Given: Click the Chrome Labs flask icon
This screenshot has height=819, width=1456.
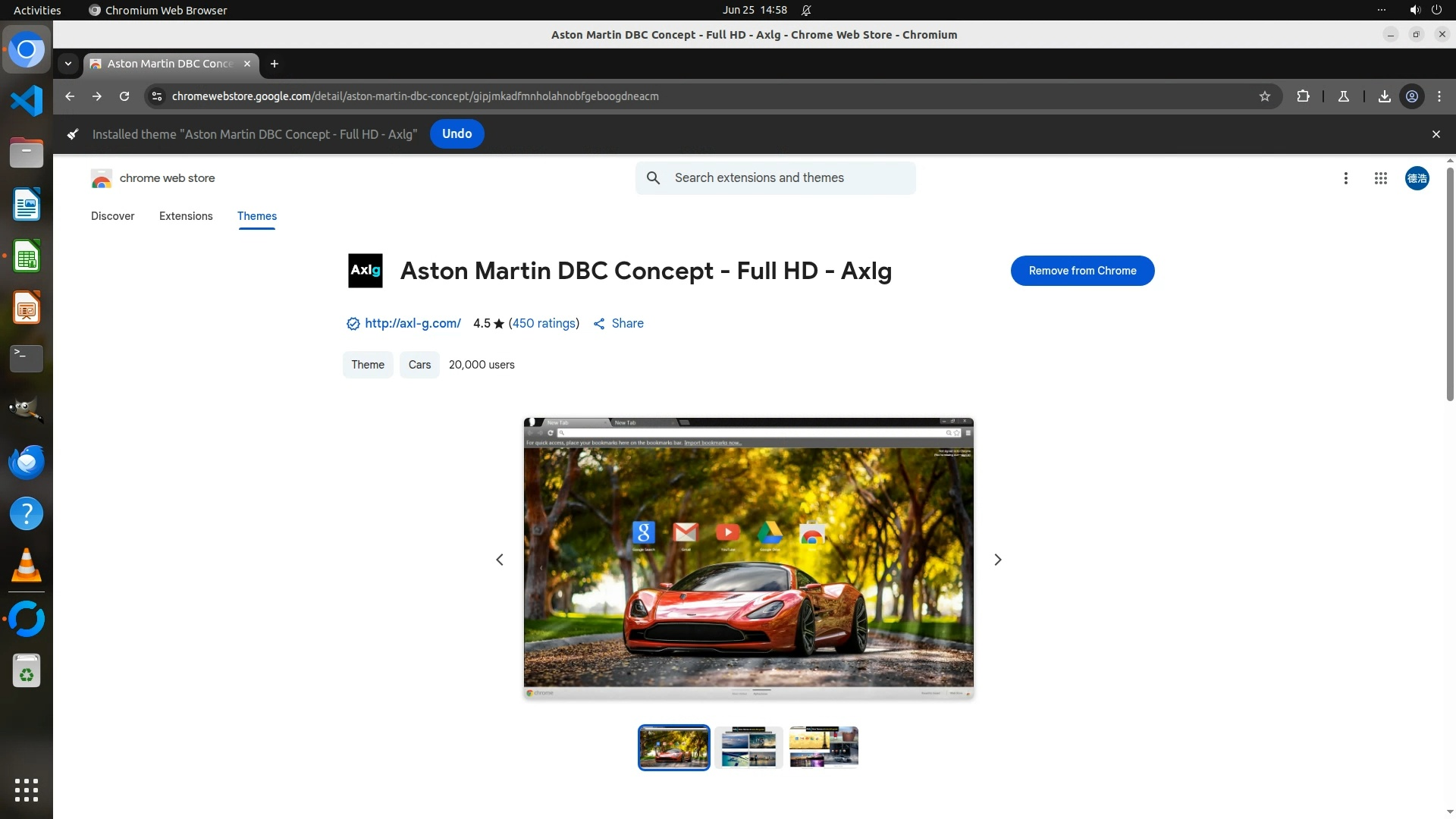Looking at the screenshot, I should click(1343, 96).
